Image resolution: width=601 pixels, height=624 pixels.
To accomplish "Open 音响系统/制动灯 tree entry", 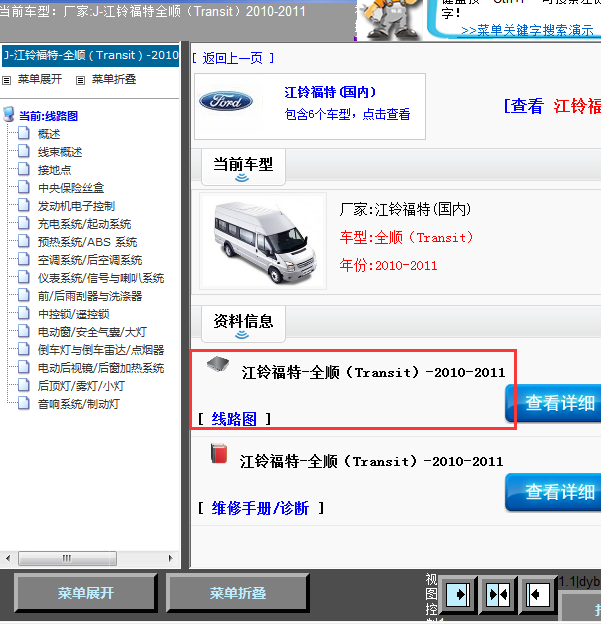I will (79, 404).
